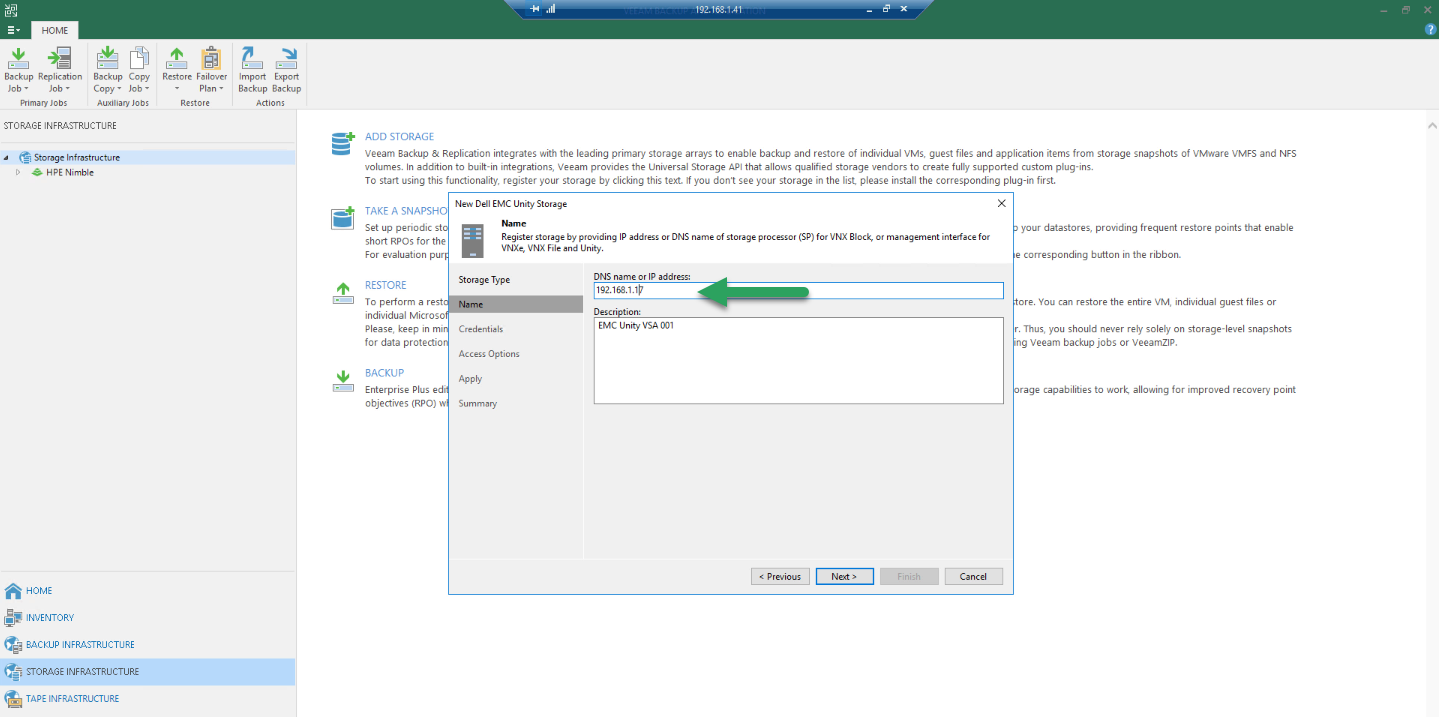Select Storage Infrastructure tree item
The height and width of the screenshot is (717, 1439).
pyautogui.click(x=77, y=157)
